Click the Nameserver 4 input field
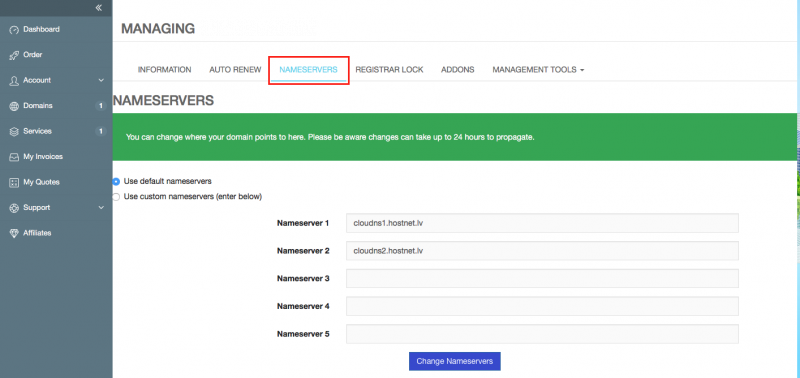The height and width of the screenshot is (378, 800). (x=542, y=306)
